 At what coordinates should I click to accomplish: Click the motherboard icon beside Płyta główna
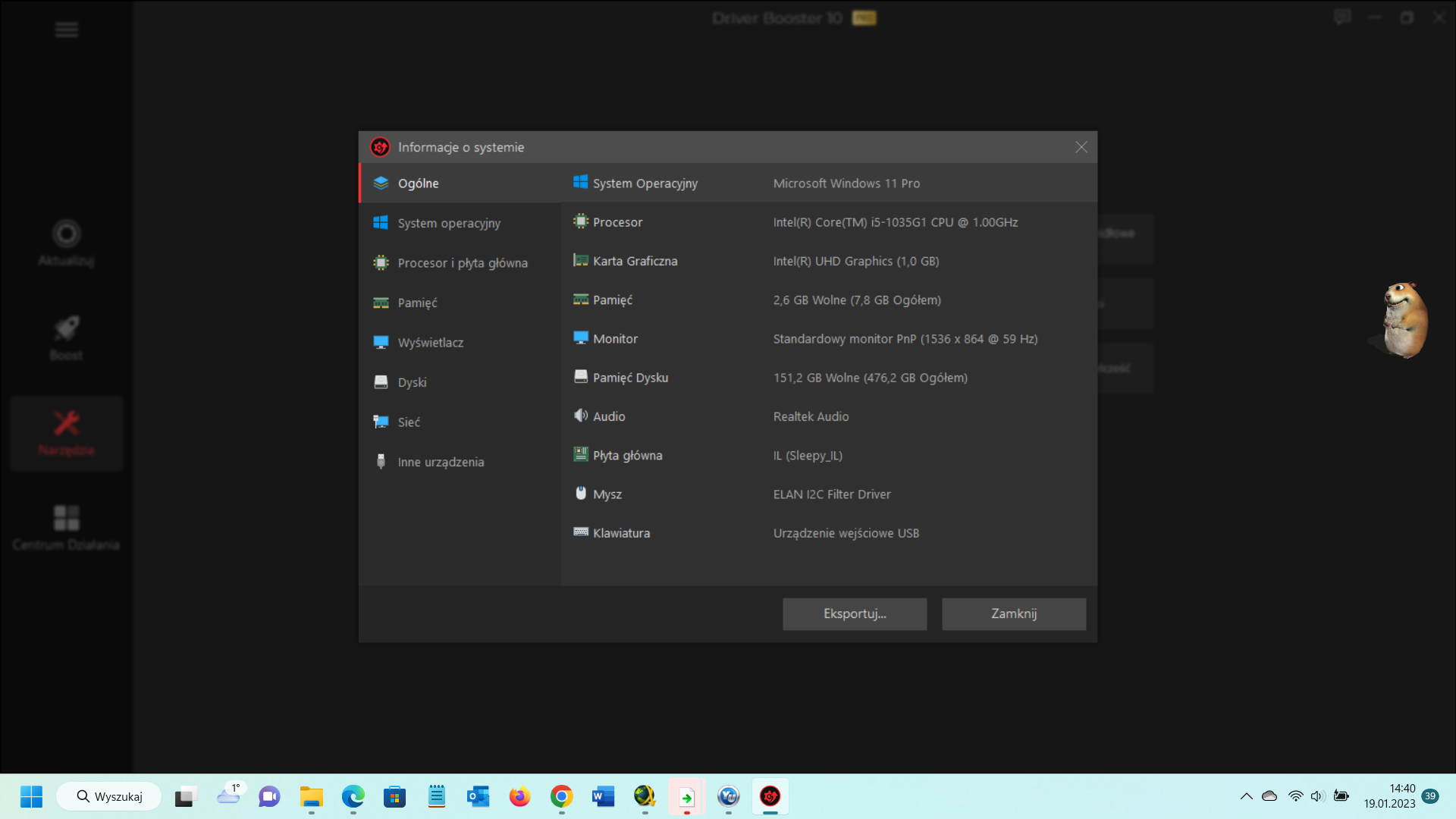tap(580, 454)
